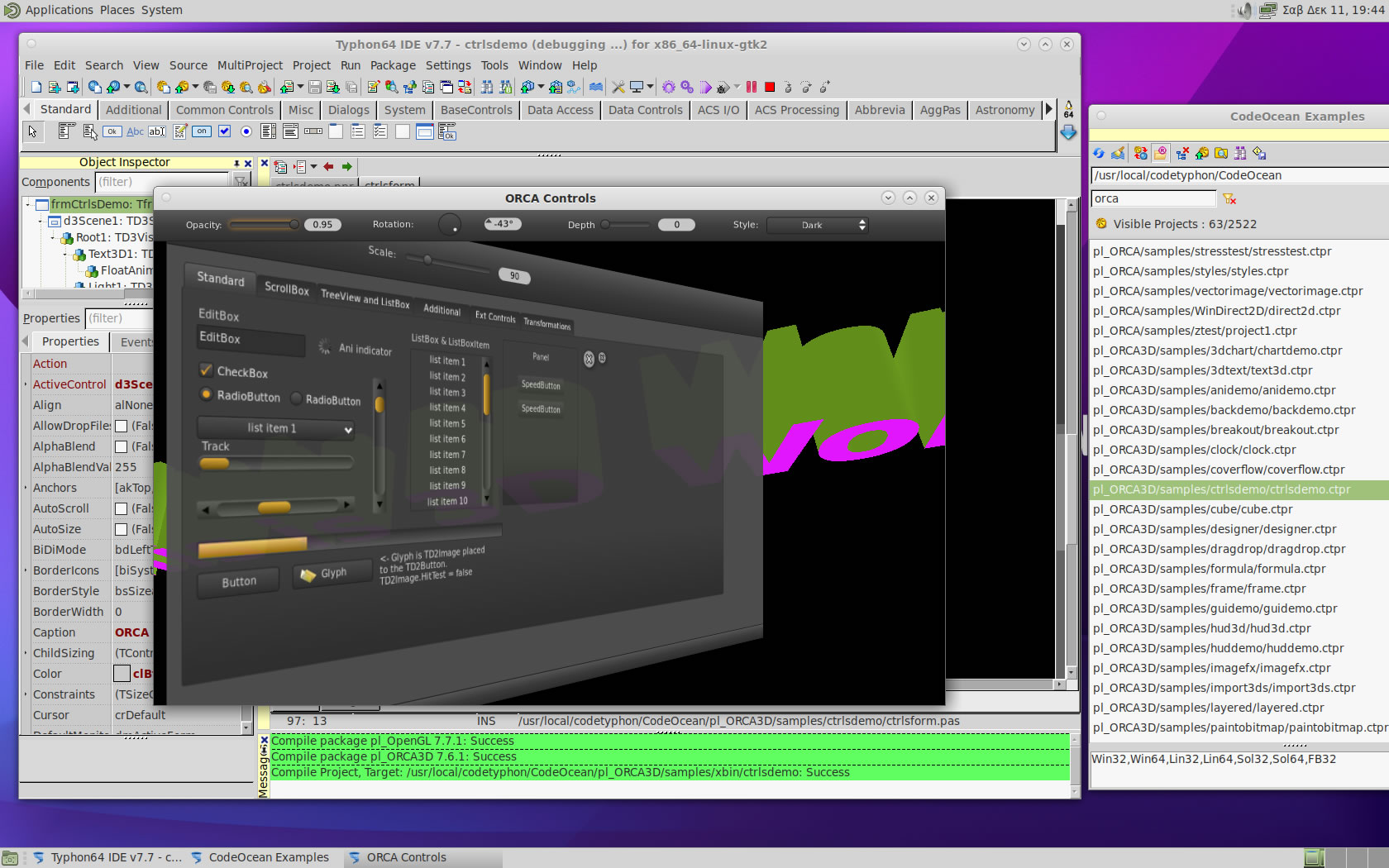The image size is (1389, 868).
Task: Pick the TButton 'Ok' component icon
Action: [x=112, y=131]
